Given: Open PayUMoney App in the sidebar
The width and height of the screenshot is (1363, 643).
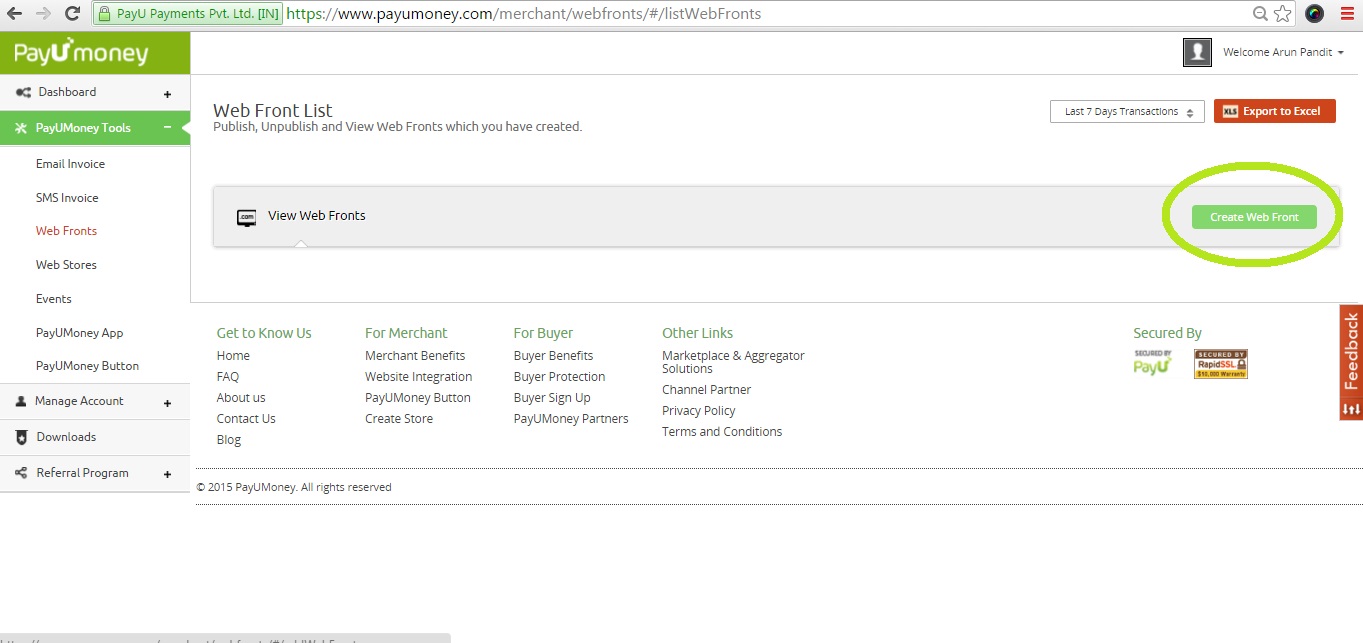Looking at the screenshot, I should [80, 333].
